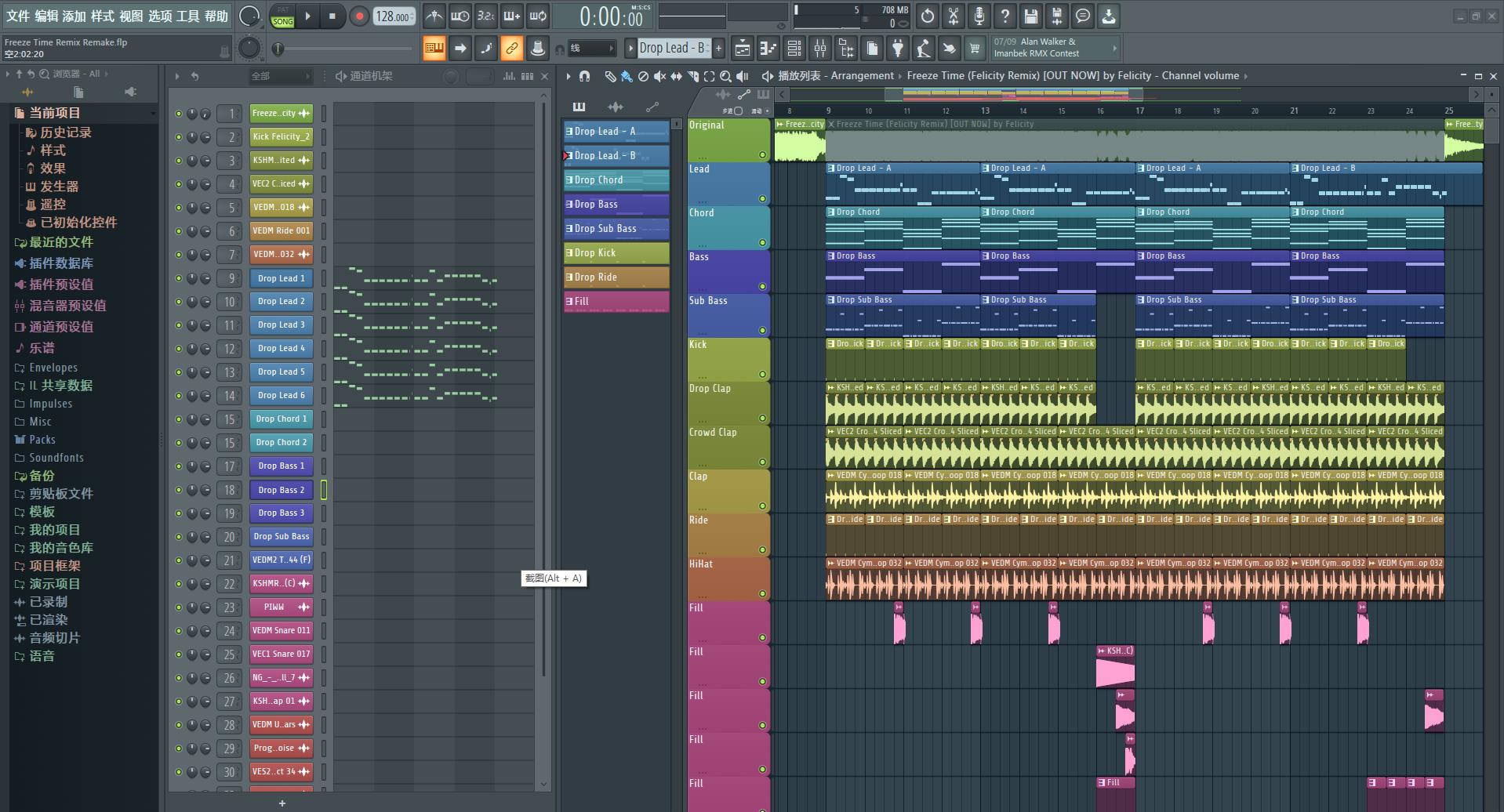Open the Drop Lead - B pattern selector
This screenshot has height=812, width=1504.
(x=673, y=49)
